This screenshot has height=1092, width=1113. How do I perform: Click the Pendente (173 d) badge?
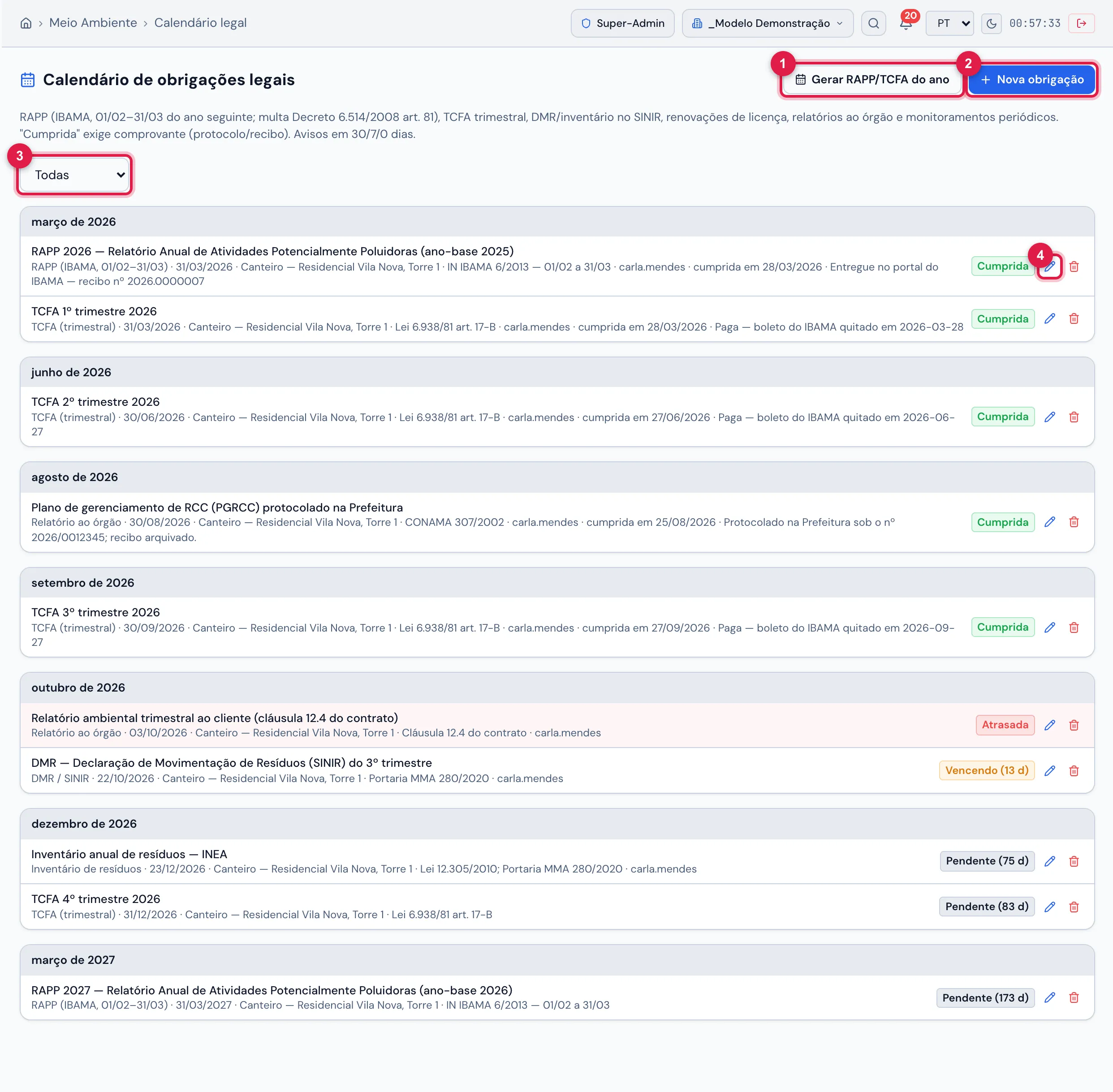pyautogui.click(x=985, y=998)
